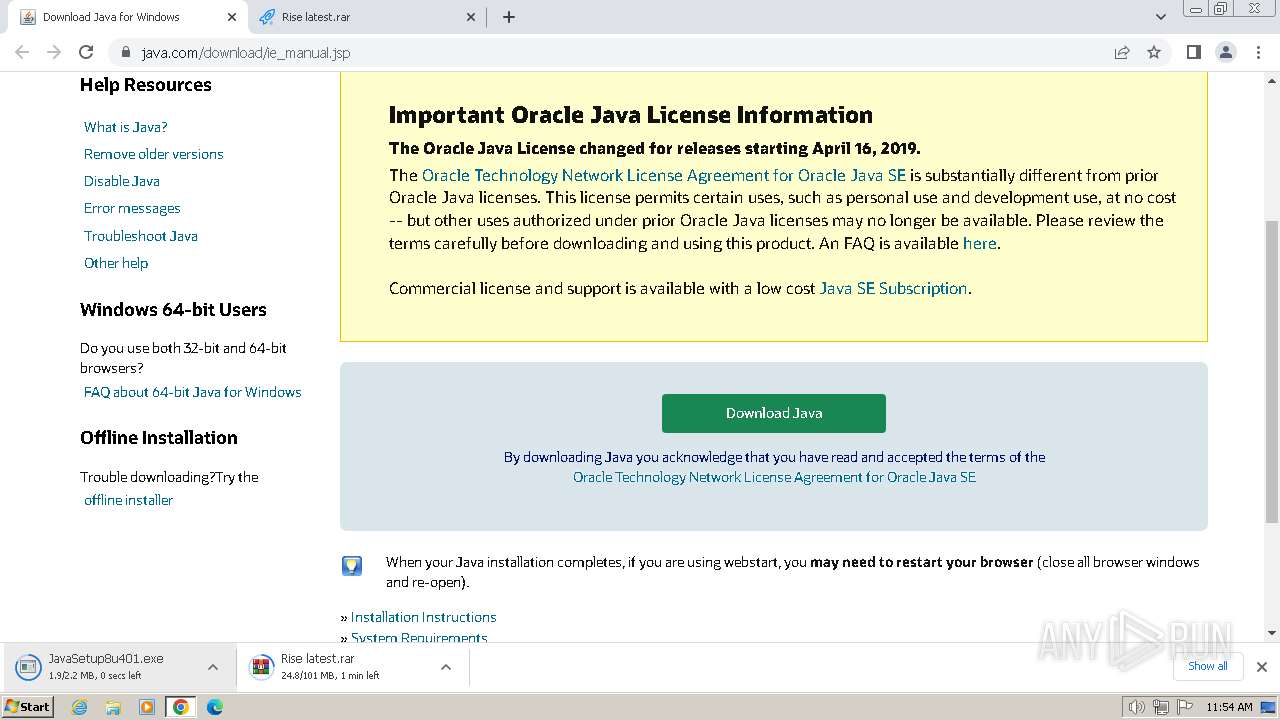Screen dimensions: 1280x720
Task: Open the Remove older versions link
Action: [154, 154]
